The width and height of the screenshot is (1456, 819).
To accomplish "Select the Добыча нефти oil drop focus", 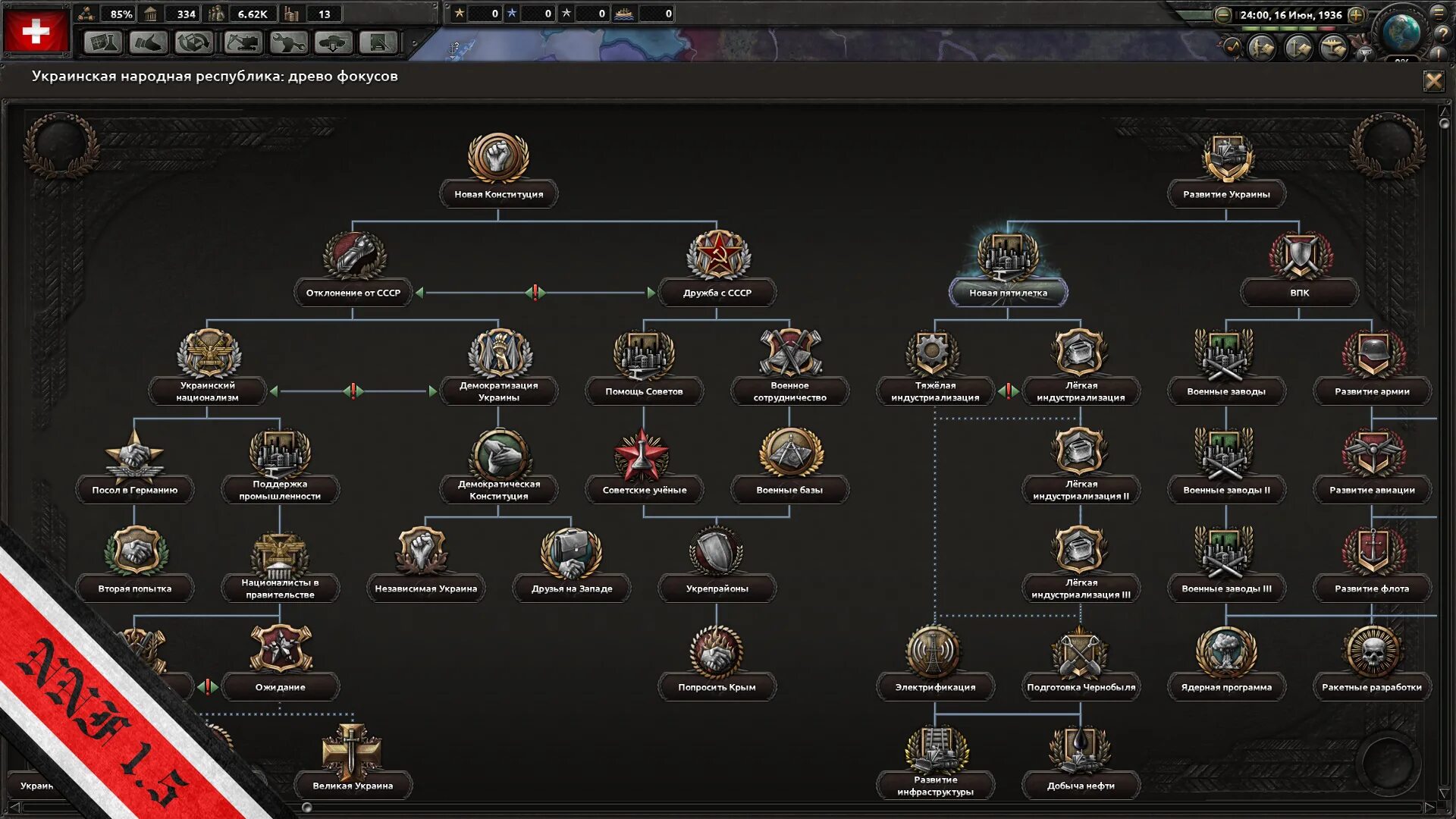I will point(1081,762).
